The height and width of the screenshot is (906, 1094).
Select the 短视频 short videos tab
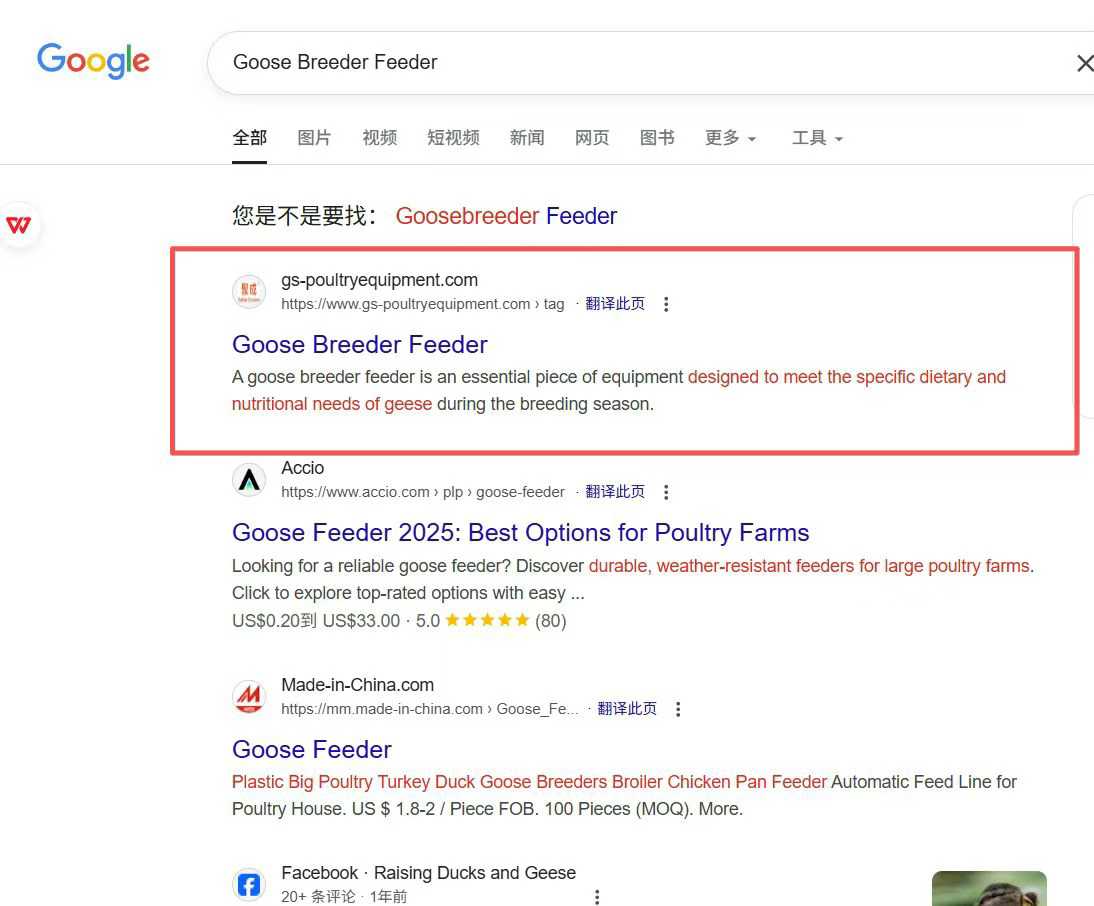tap(453, 138)
